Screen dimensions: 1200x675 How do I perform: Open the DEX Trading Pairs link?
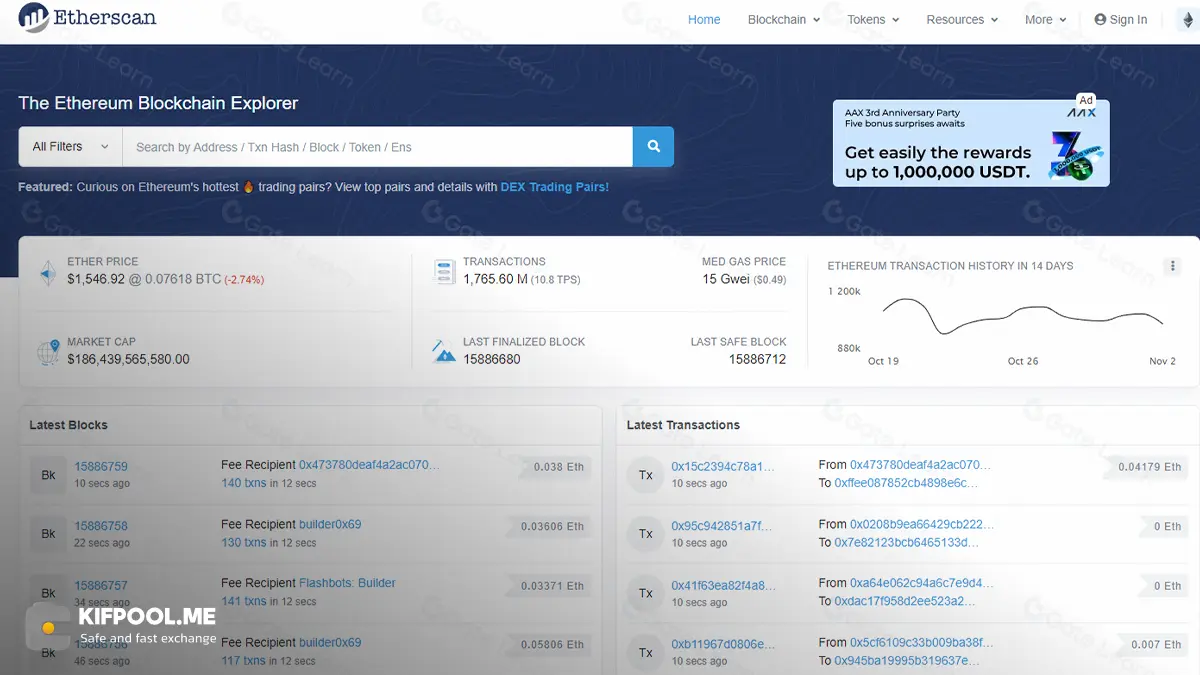coord(554,187)
